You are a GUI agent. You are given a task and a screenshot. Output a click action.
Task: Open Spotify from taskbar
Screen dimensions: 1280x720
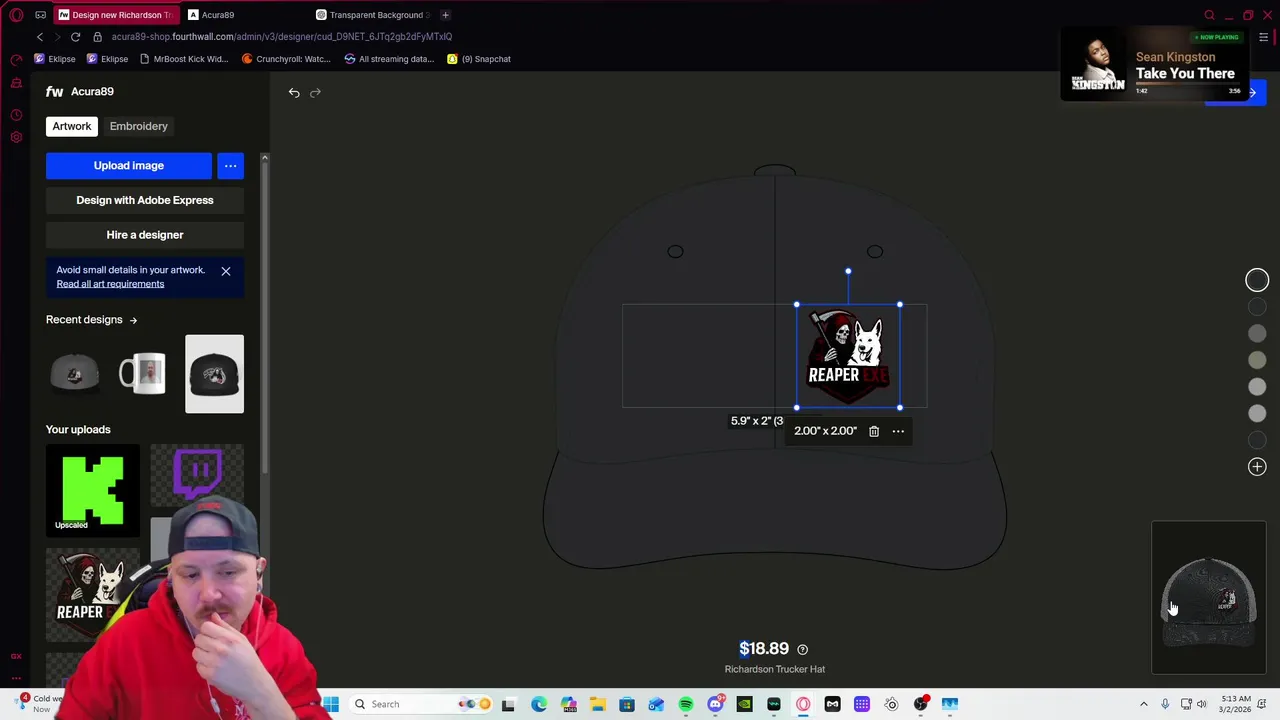tap(686, 704)
